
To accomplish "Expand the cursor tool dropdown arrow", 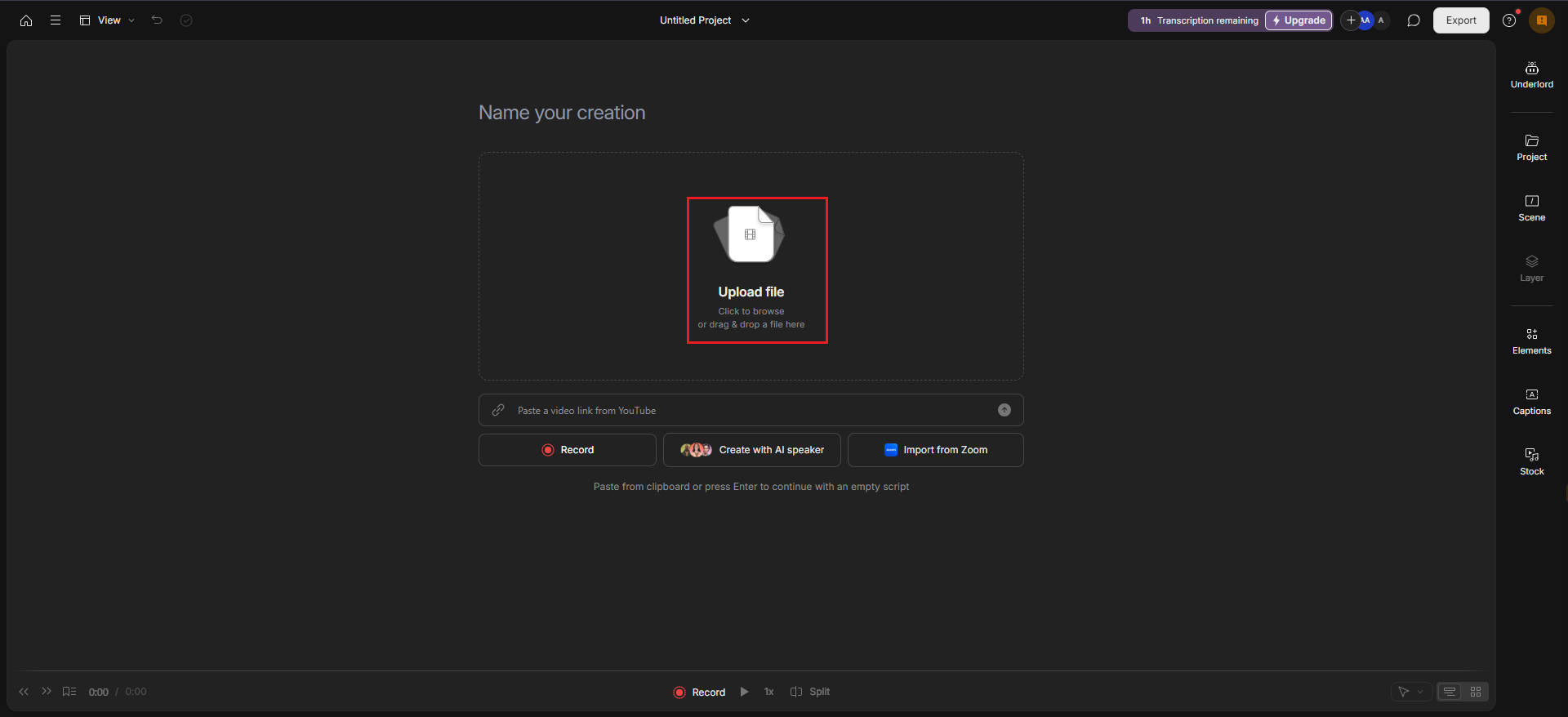I will pyautogui.click(x=1420, y=692).
